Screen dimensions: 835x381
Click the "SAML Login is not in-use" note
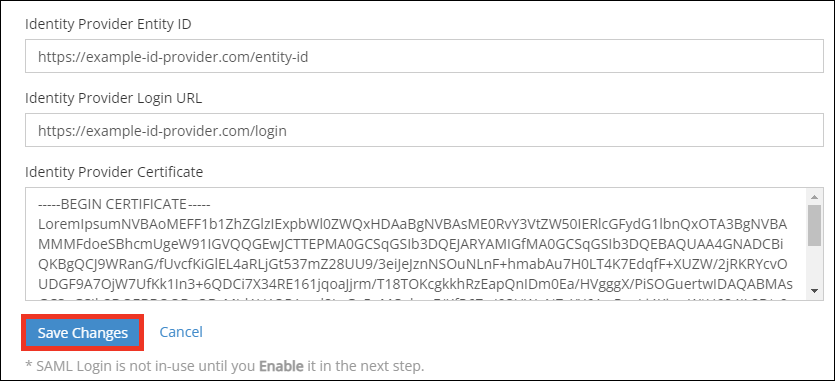tap(225, 367)
